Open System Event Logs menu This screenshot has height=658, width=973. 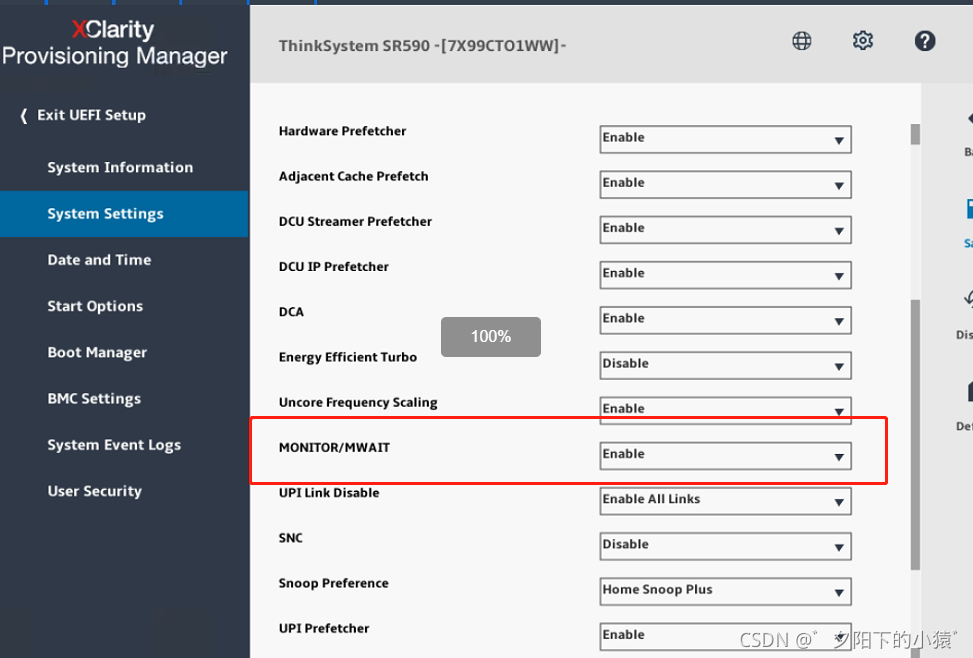pyautogui.click(x=114, y=445)
